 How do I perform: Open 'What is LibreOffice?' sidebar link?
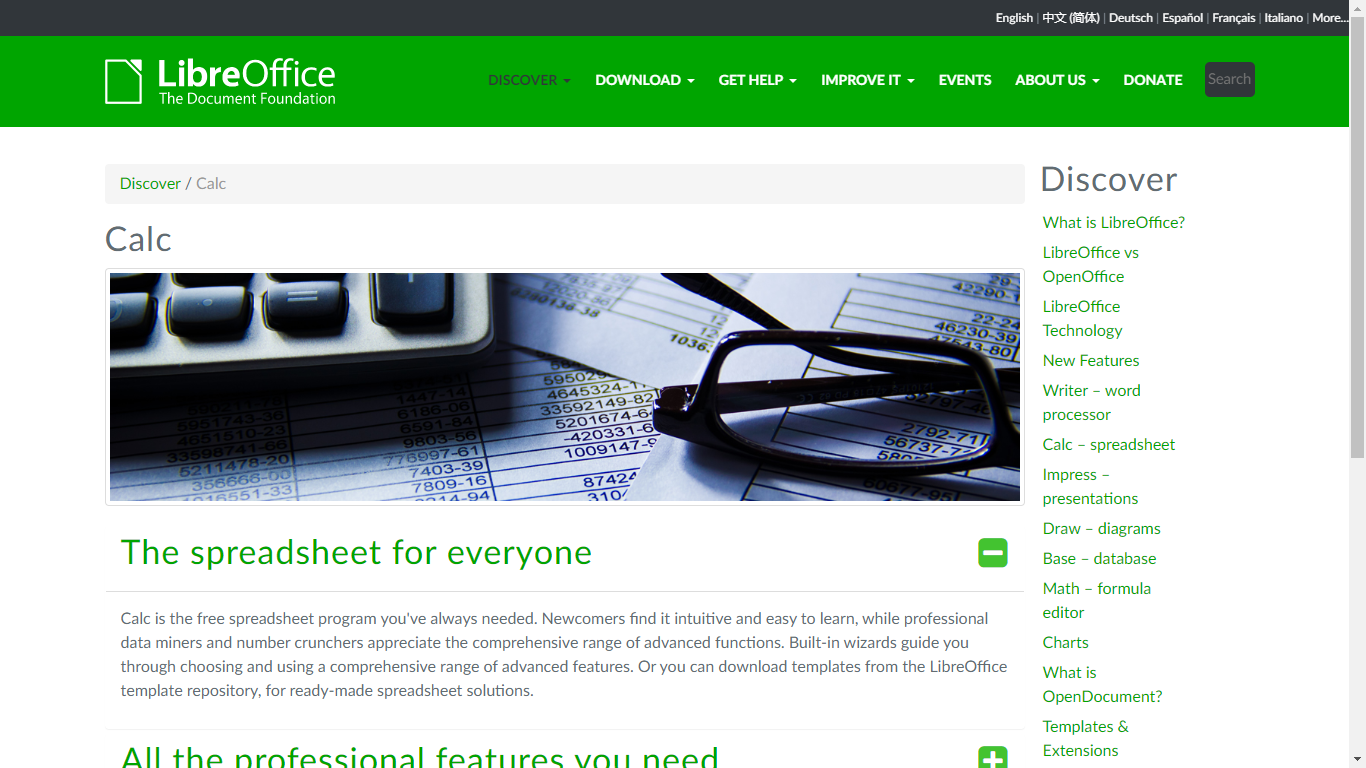click(x=1114, y=223)
